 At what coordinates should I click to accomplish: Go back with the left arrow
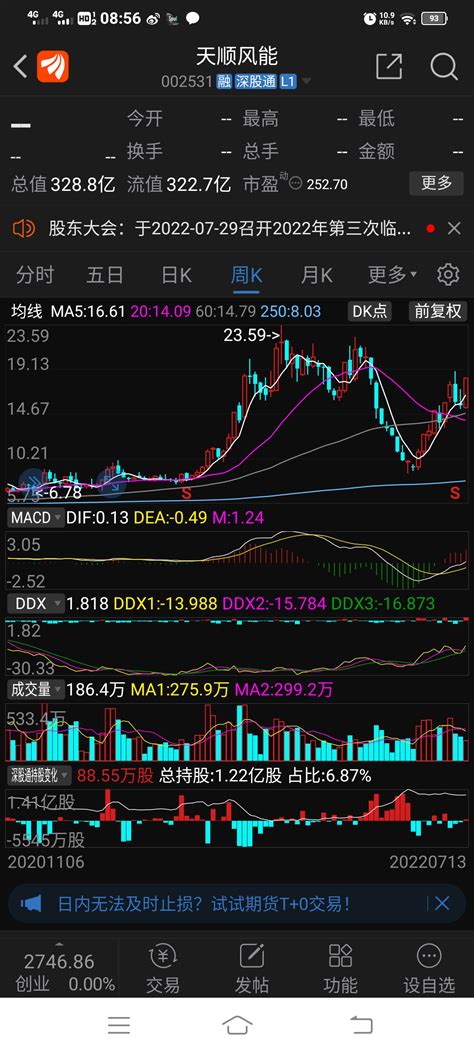pos(20,66)
